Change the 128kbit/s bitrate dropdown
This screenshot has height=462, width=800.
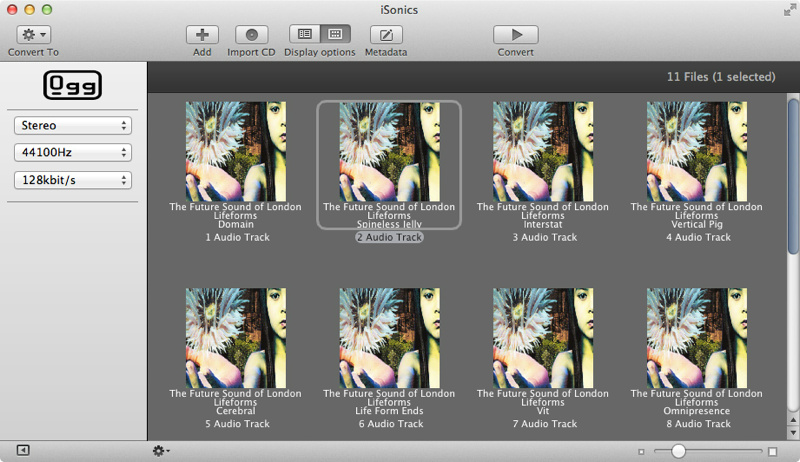click(x=73, y=180)
